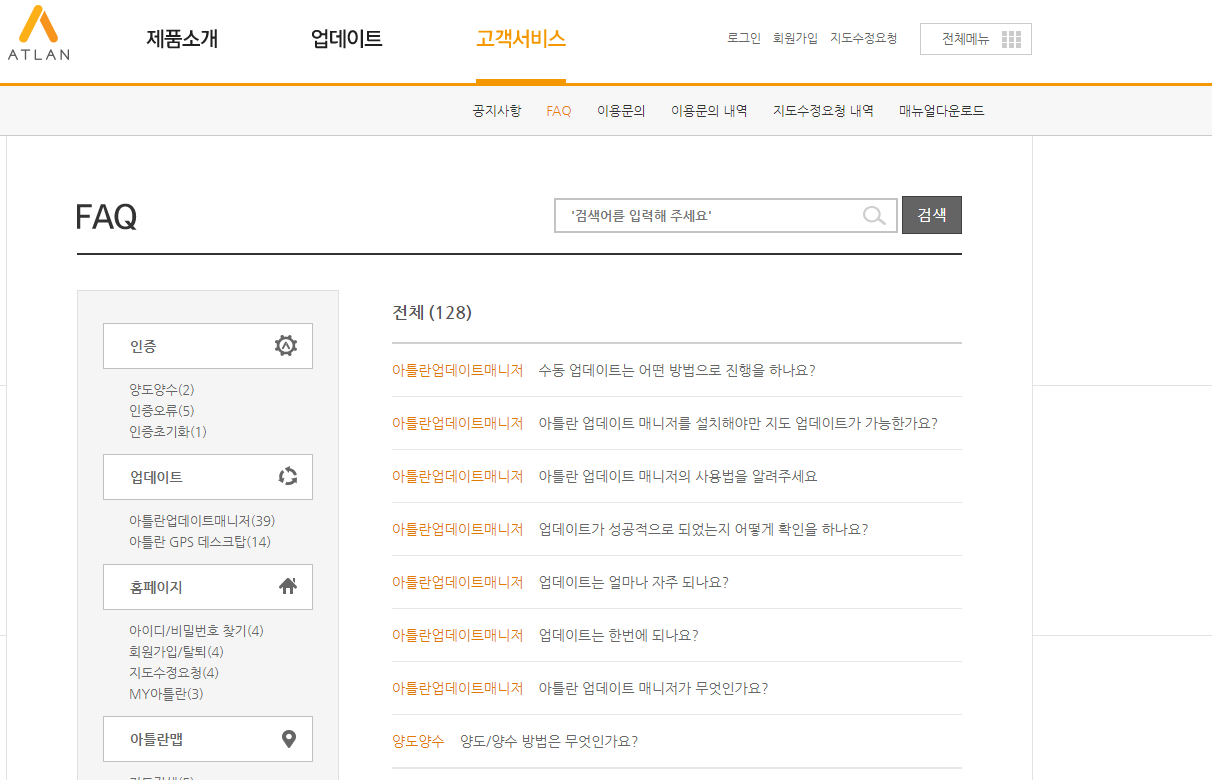
Task: Open question 양도/양수 방법은 무엇인가요
Action: point(549,741)
